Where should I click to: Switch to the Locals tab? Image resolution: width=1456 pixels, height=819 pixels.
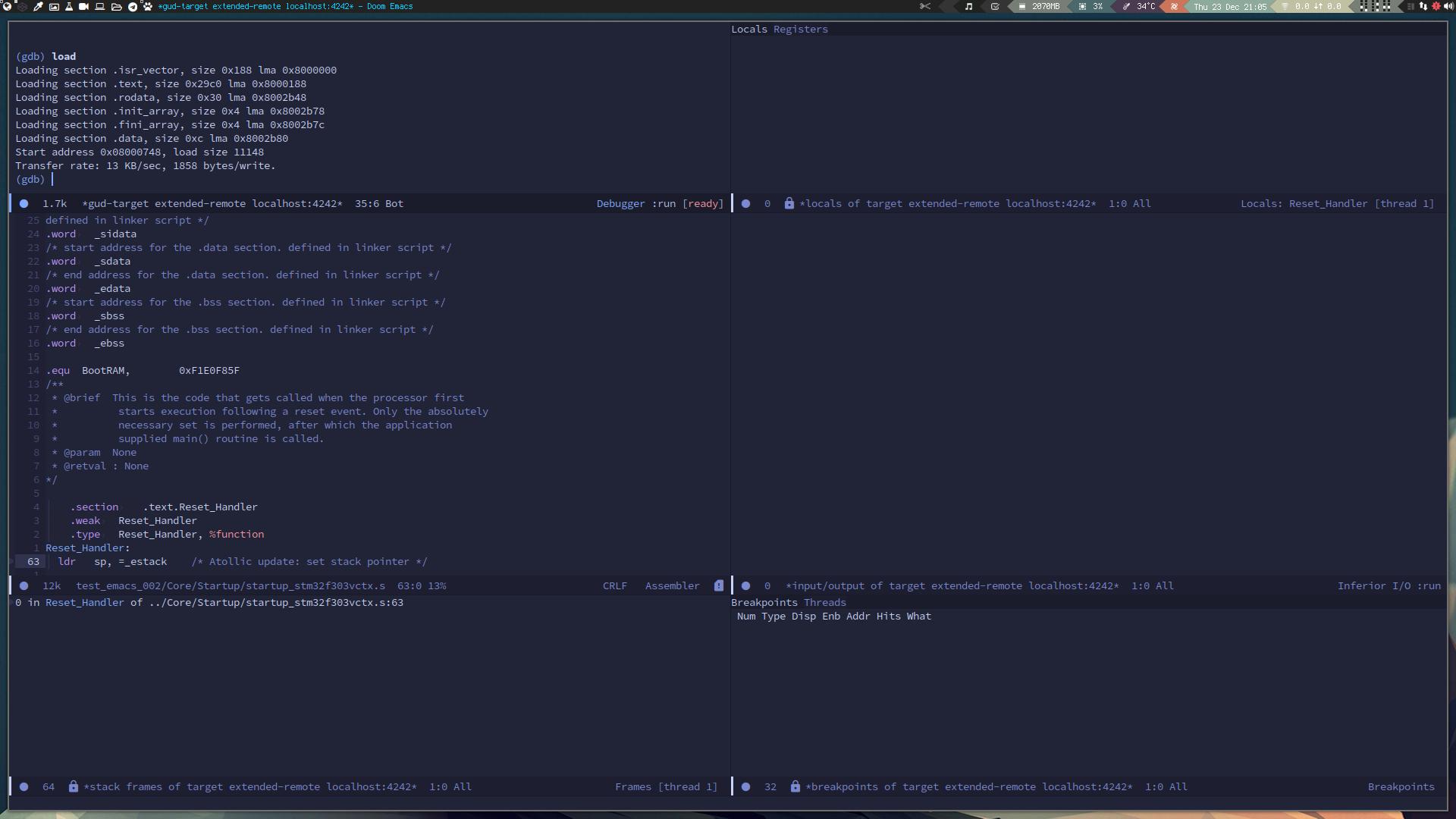(749, 30)
